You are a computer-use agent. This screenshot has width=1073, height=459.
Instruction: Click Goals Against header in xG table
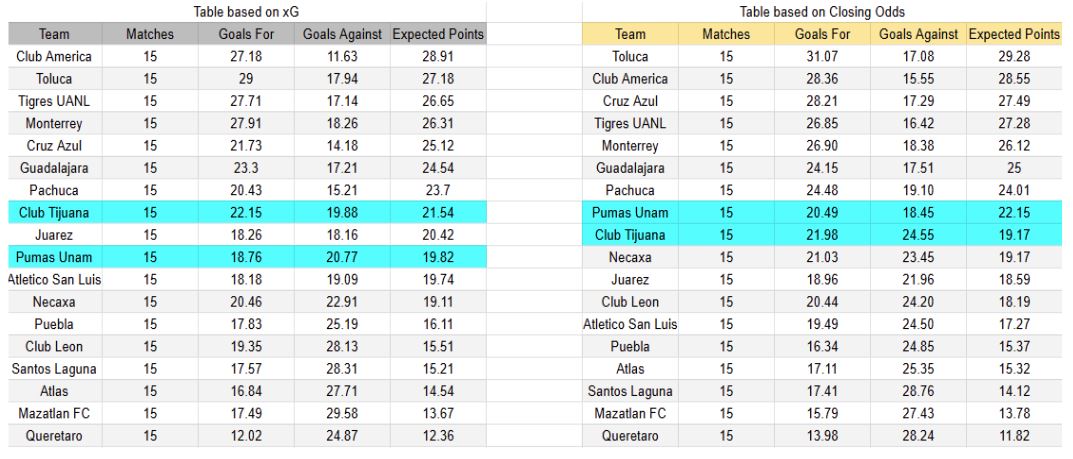click(341, 35)
